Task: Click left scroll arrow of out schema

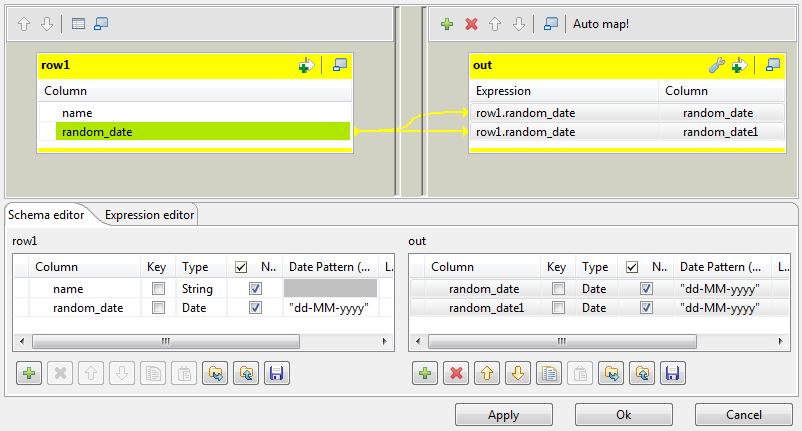Action: coord(418,341)
